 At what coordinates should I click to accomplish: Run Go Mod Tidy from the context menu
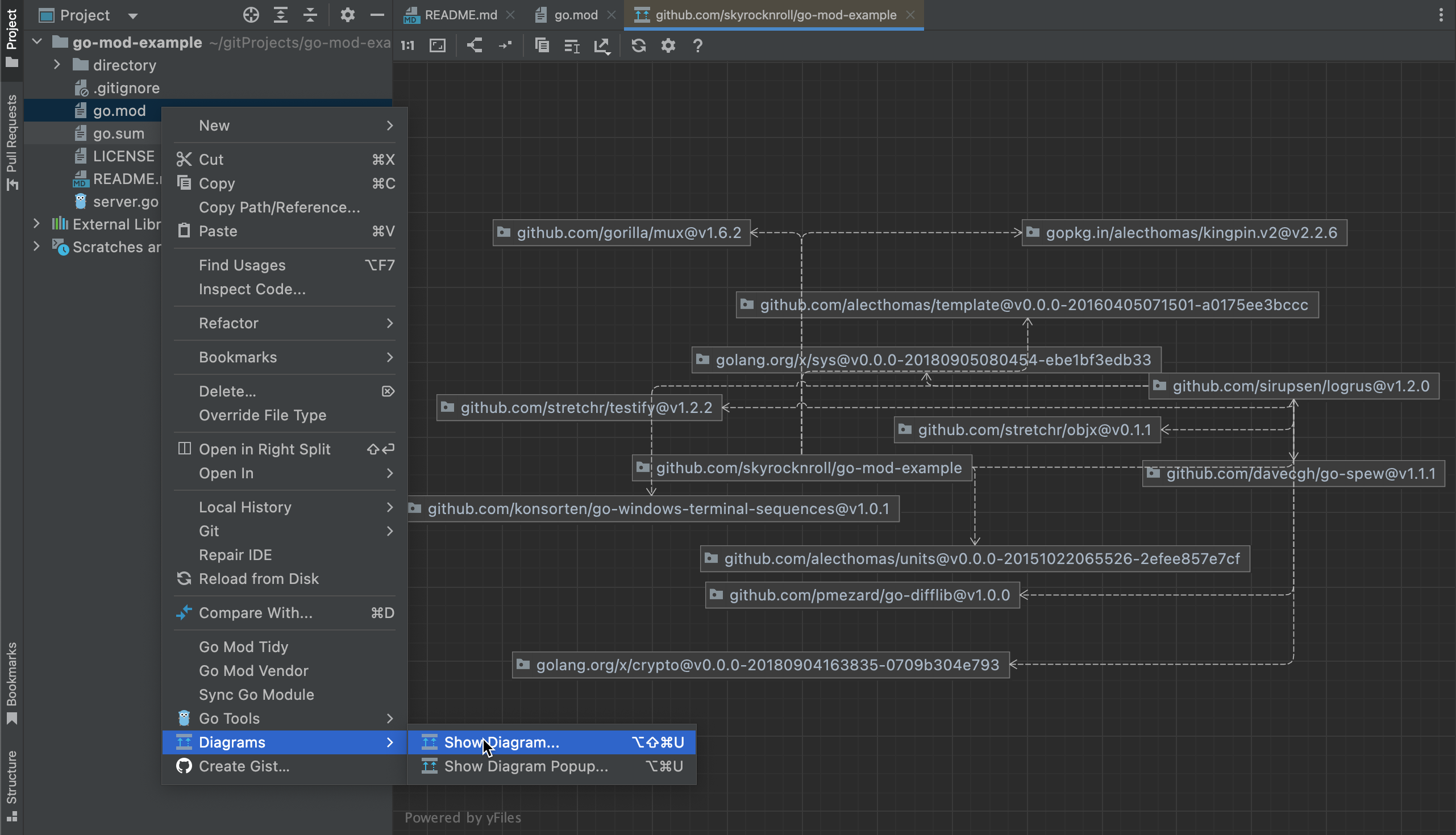click(x=243, y=646)
